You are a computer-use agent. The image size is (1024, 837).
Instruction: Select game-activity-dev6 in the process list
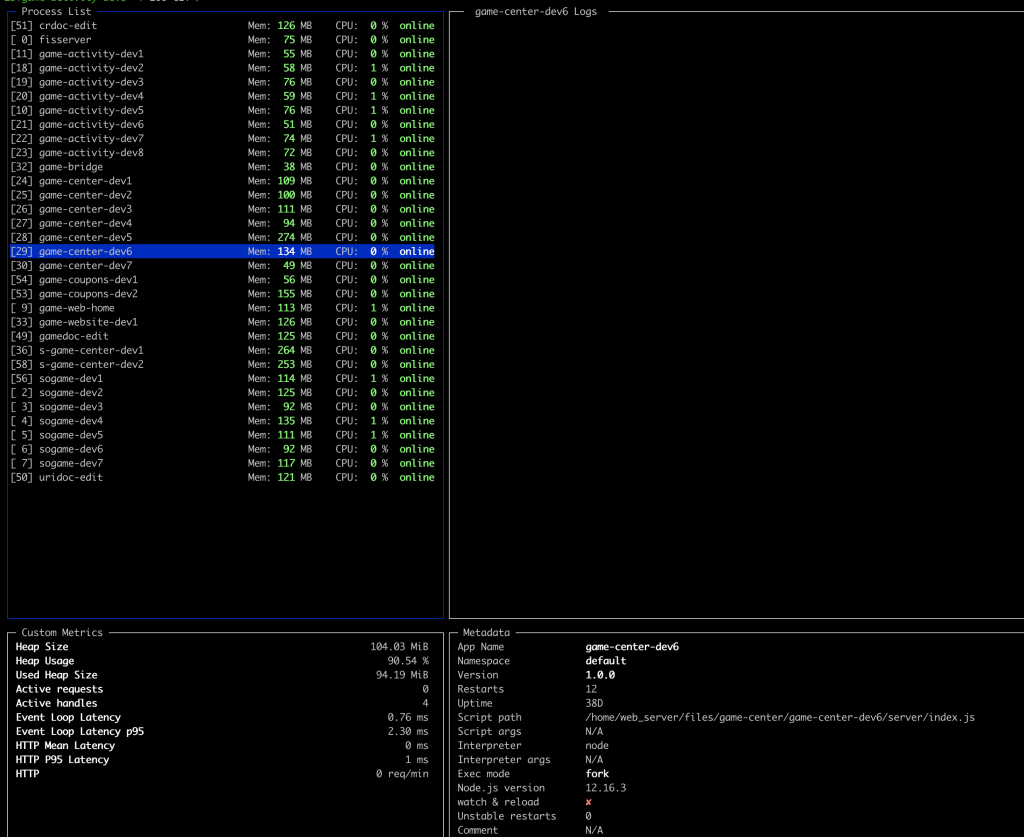click(x=222, y=125)
